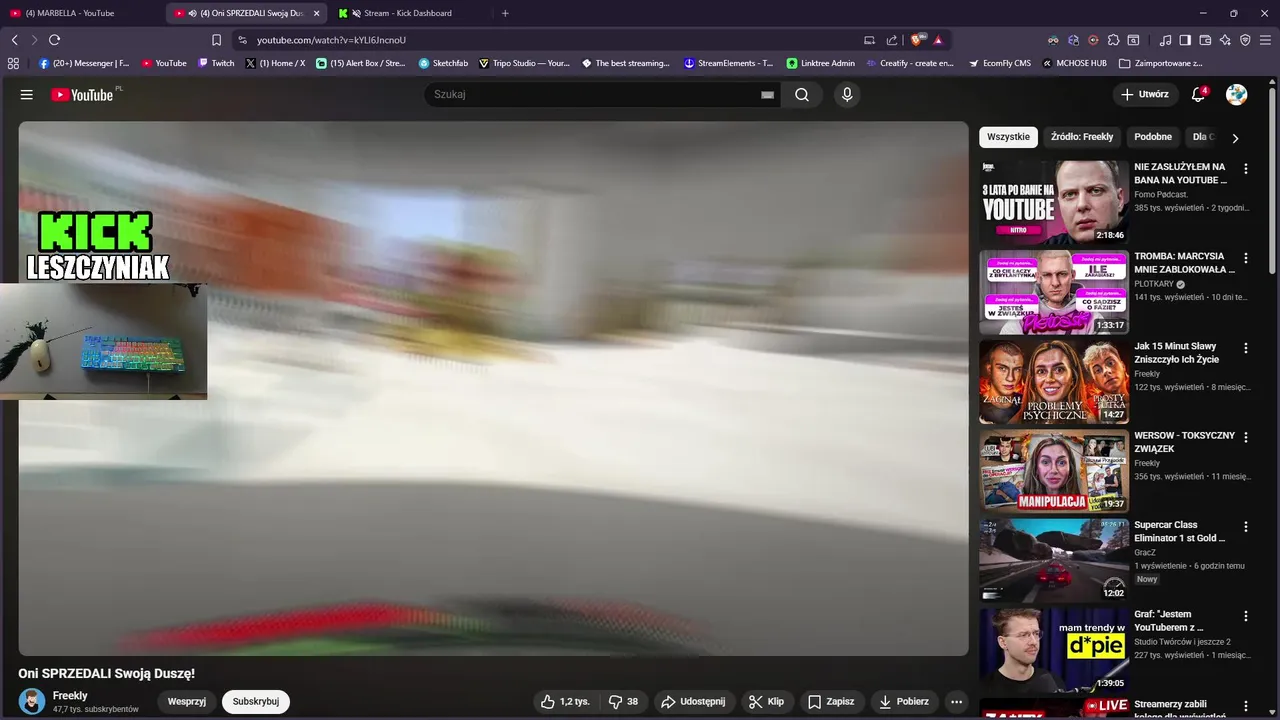
Task: Open options for Supercar Class Eliminator video
Action: [1246, 527]
